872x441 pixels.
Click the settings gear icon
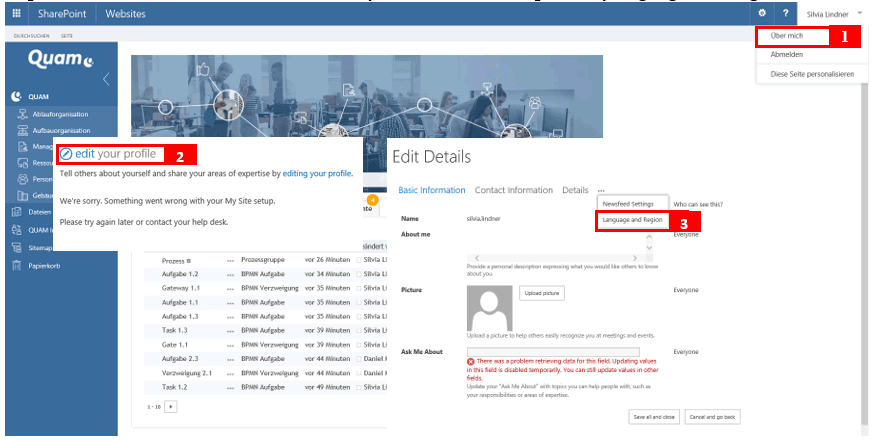(762, 13)
